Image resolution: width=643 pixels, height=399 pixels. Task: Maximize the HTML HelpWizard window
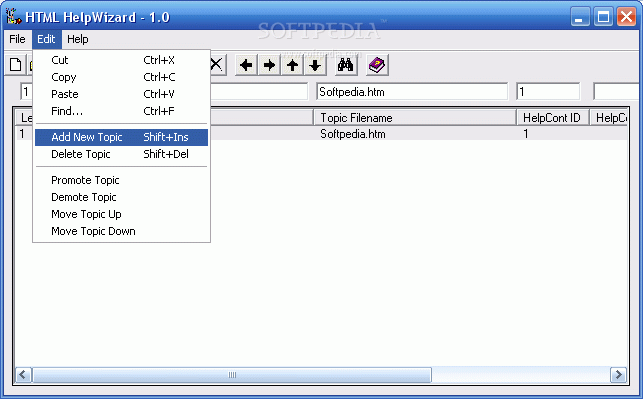pyautogui.click(x=603, y=17)
